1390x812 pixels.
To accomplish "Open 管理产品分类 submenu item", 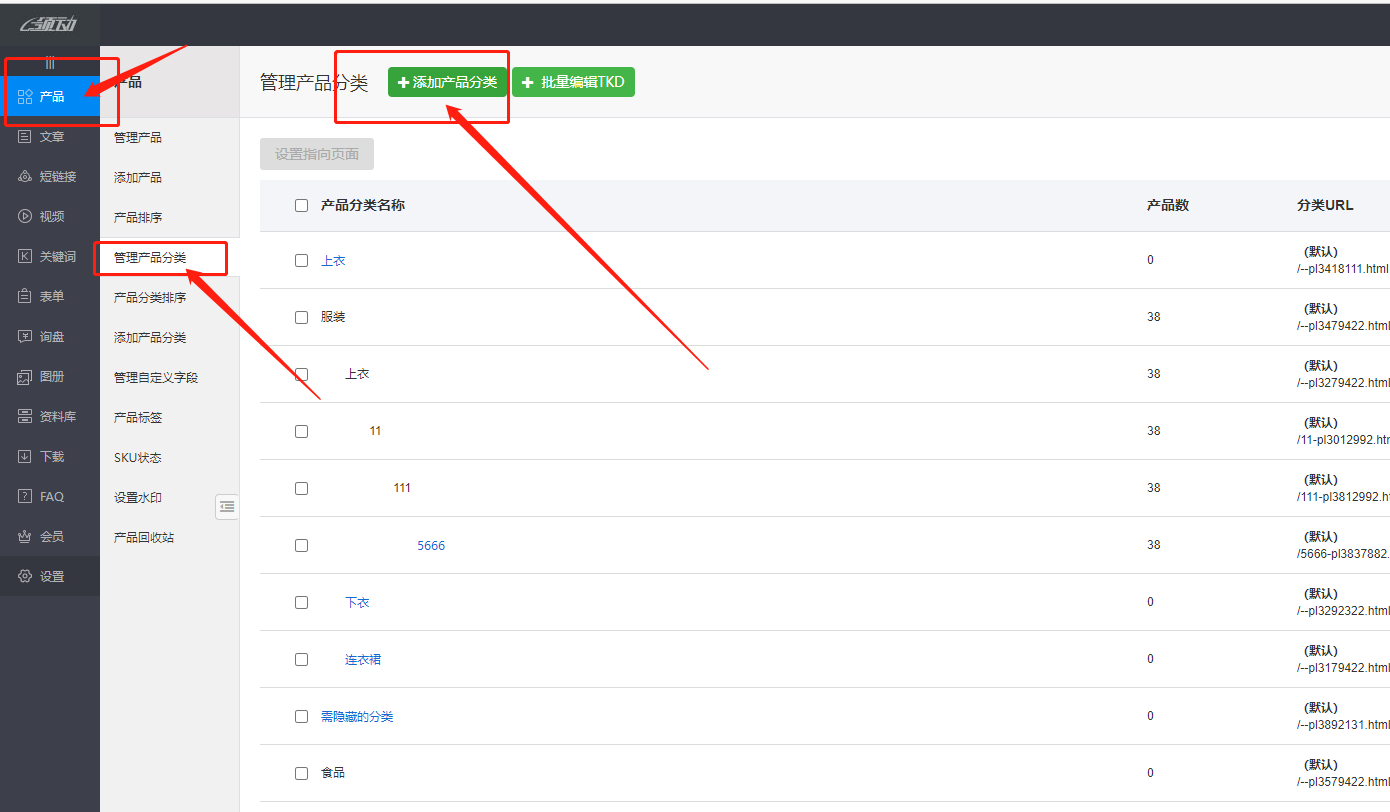I will click(x=150, y=258).
